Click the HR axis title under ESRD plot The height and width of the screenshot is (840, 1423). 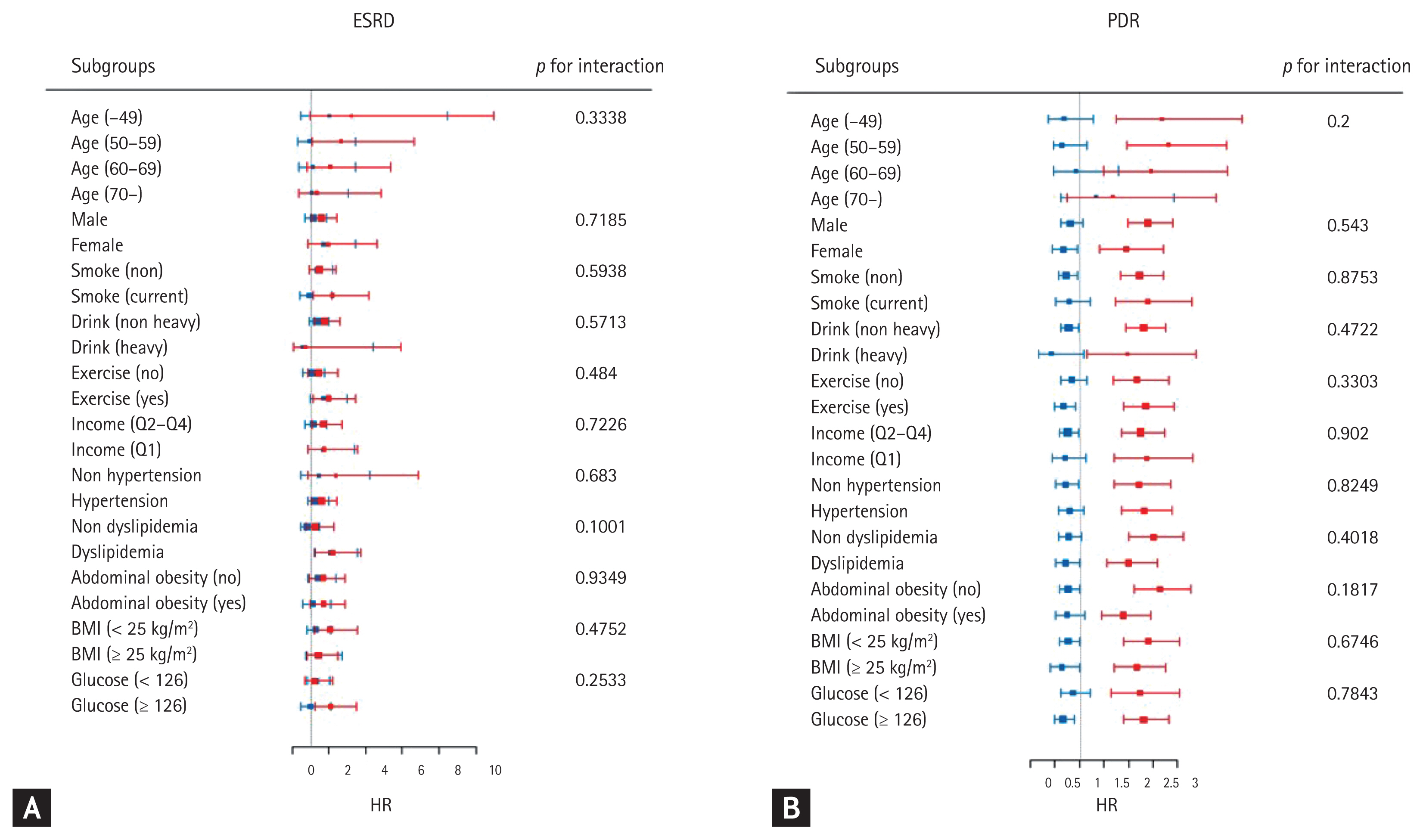[x=381, y=805]
